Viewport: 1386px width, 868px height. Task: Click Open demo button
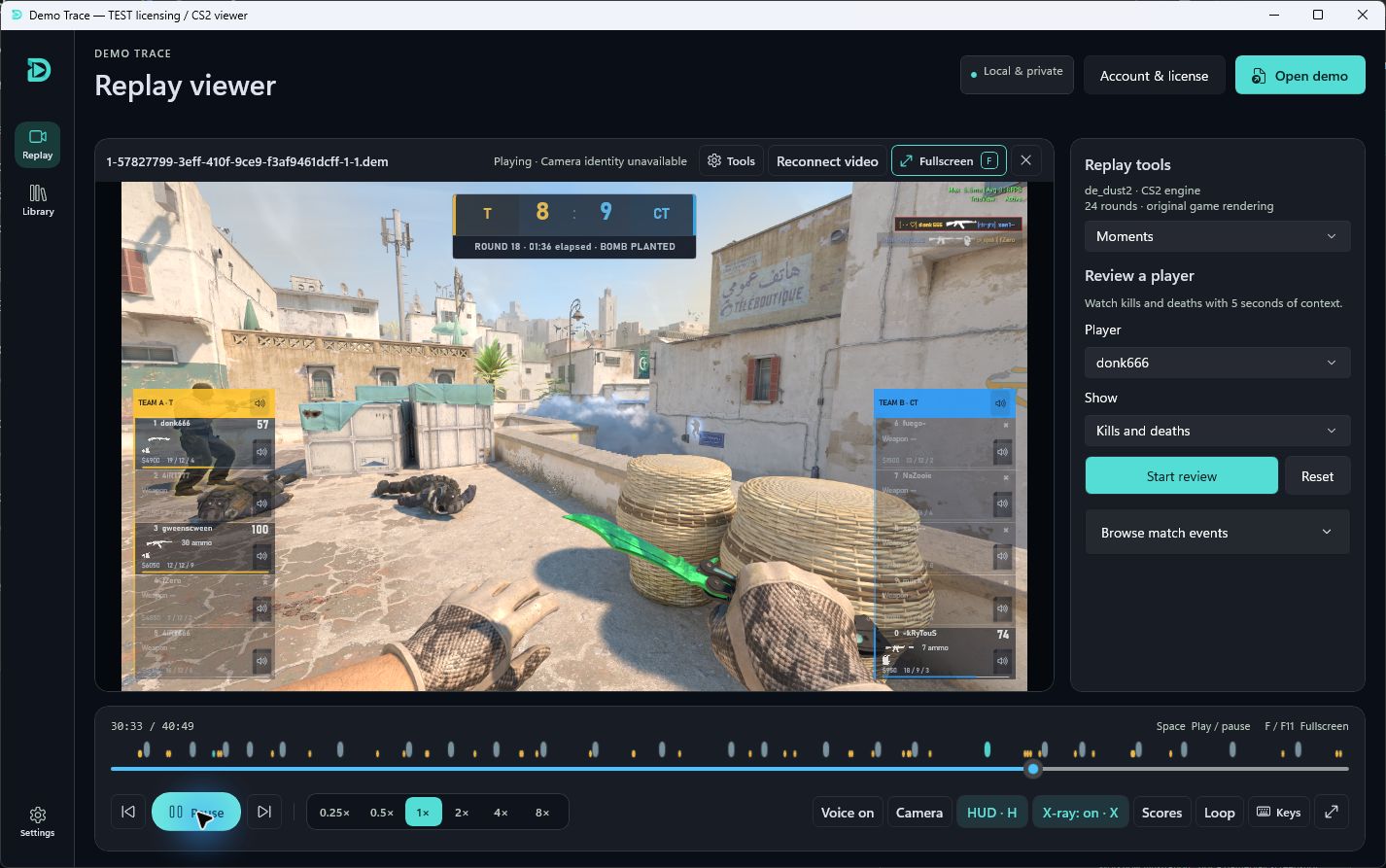1299,76
